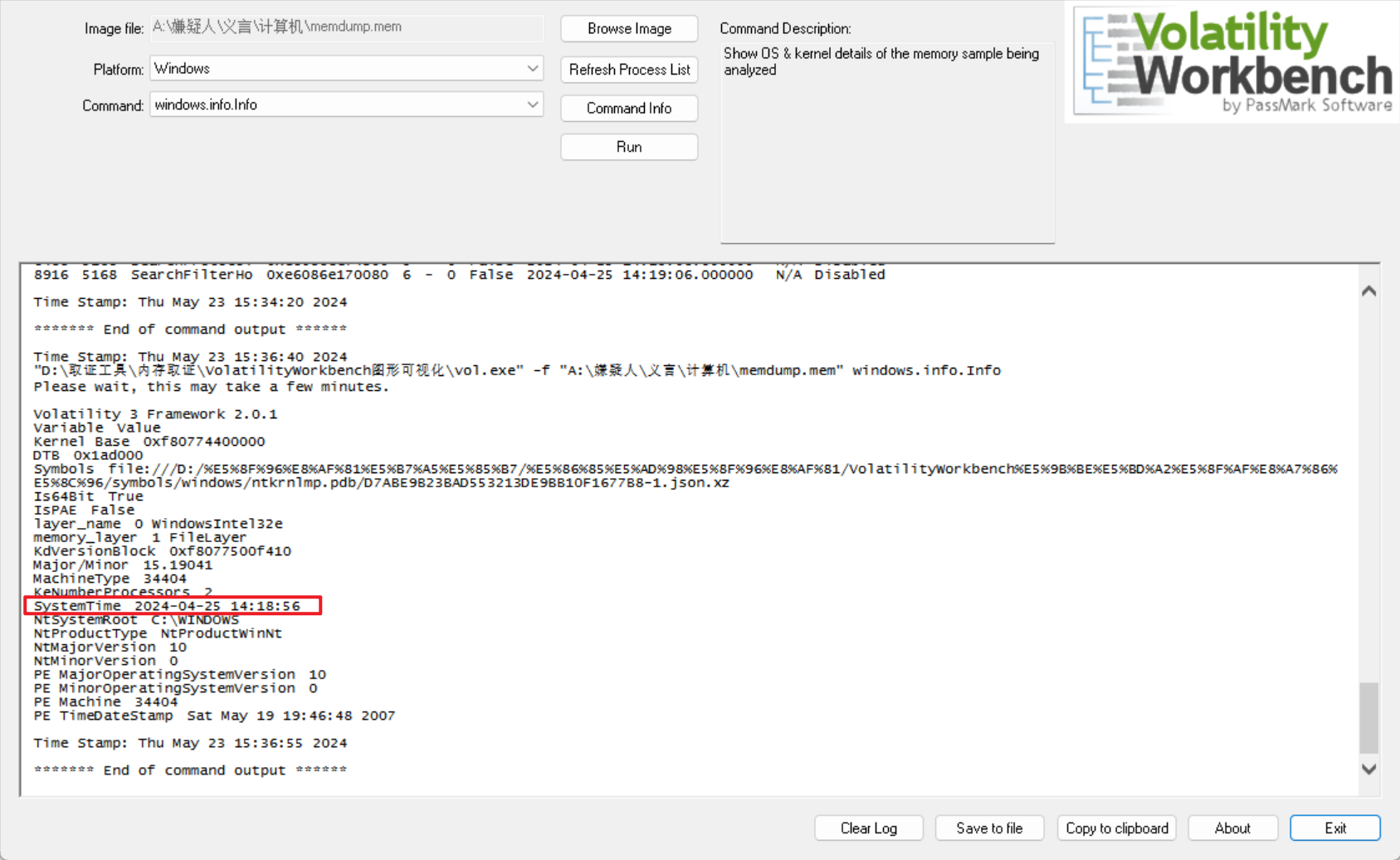Save output to file
This screenshot has width=1400, height=860.
pyautogui.click(x=989, y=828)
